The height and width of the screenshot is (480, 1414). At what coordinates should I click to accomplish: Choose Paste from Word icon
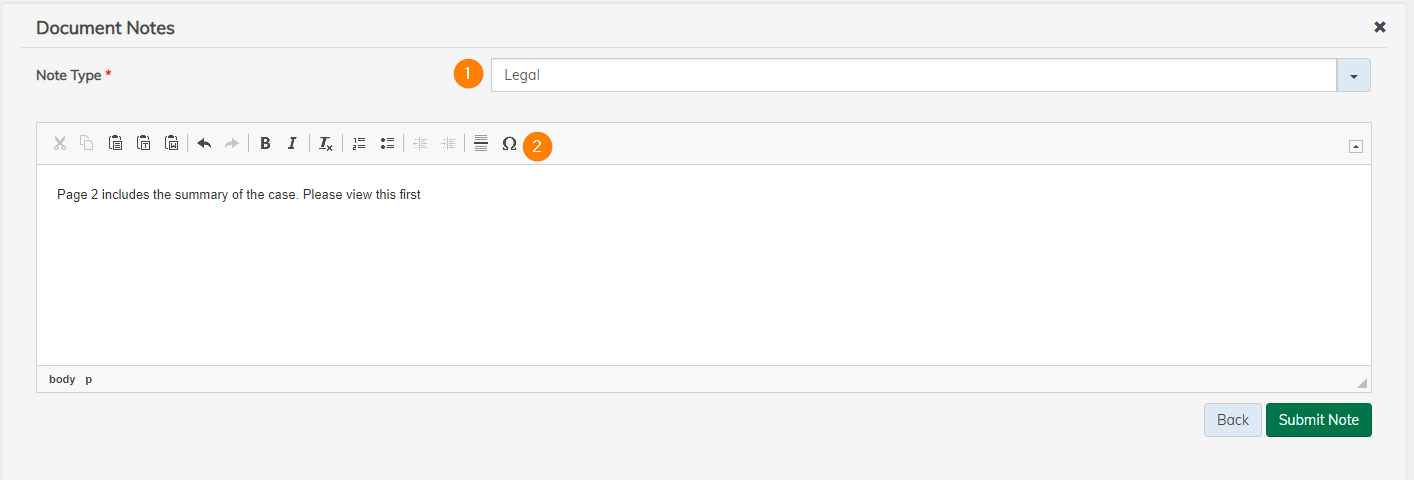[172, 144]
